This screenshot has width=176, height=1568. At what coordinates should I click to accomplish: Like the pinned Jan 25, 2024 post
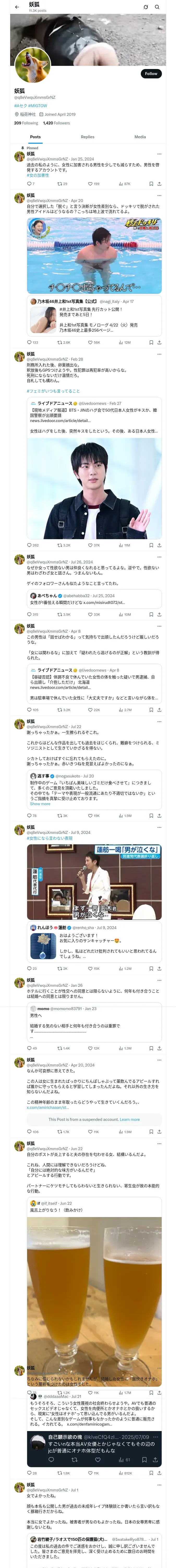click(x=93, y=184)
